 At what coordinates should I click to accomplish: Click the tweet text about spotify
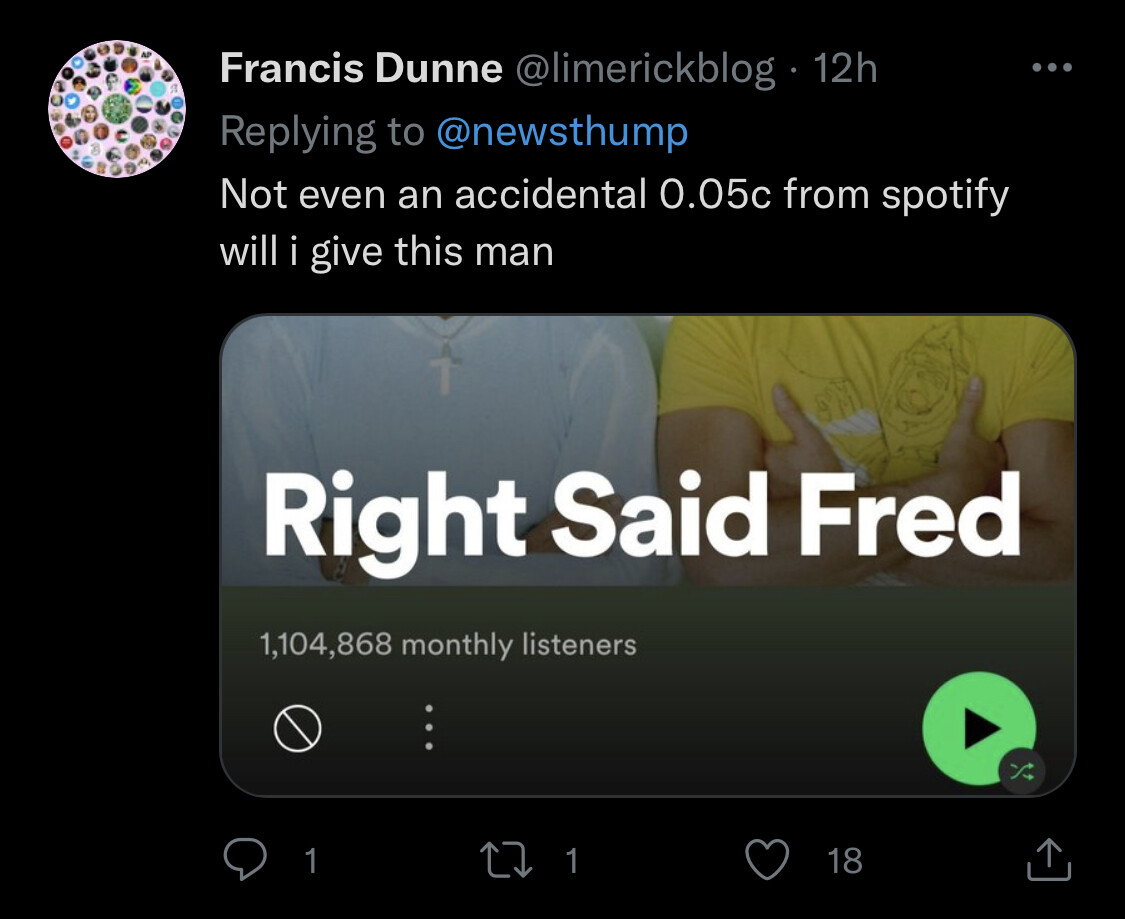coord(613,222)
